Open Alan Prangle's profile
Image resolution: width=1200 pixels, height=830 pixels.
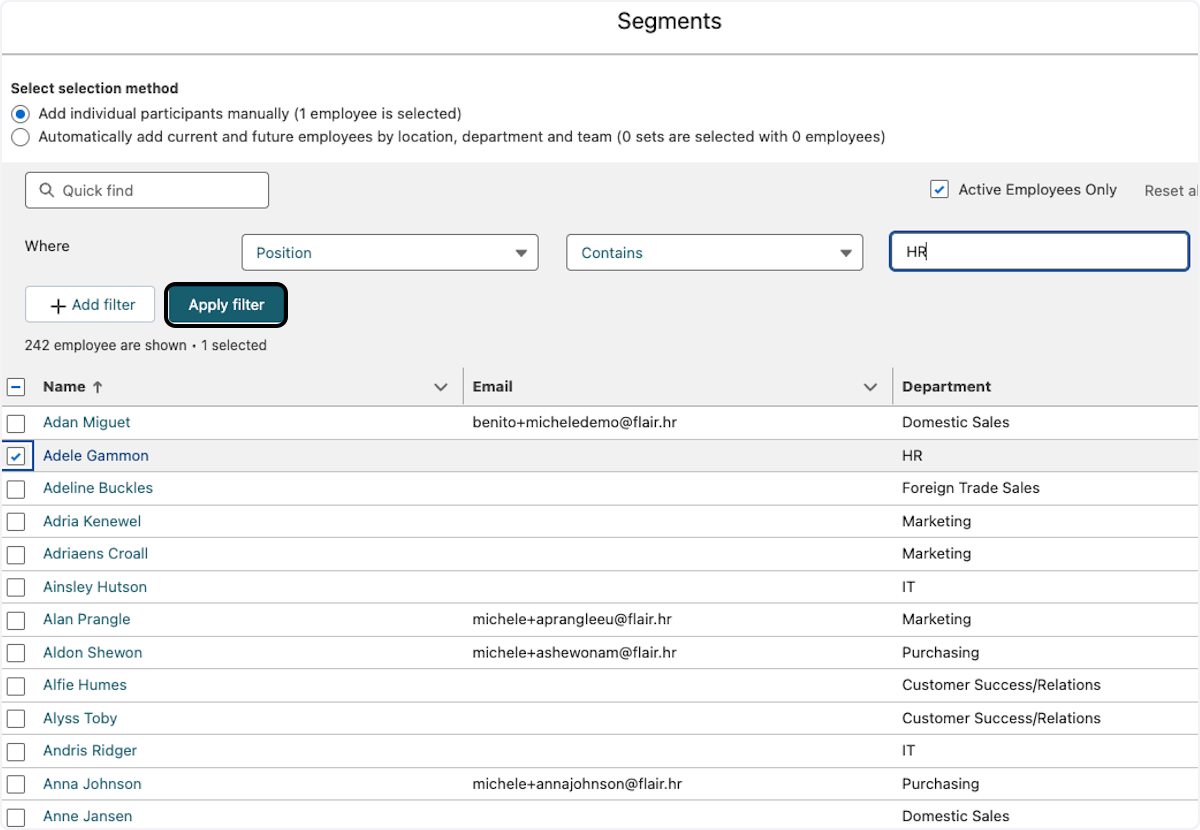click(x=86, y=619)
